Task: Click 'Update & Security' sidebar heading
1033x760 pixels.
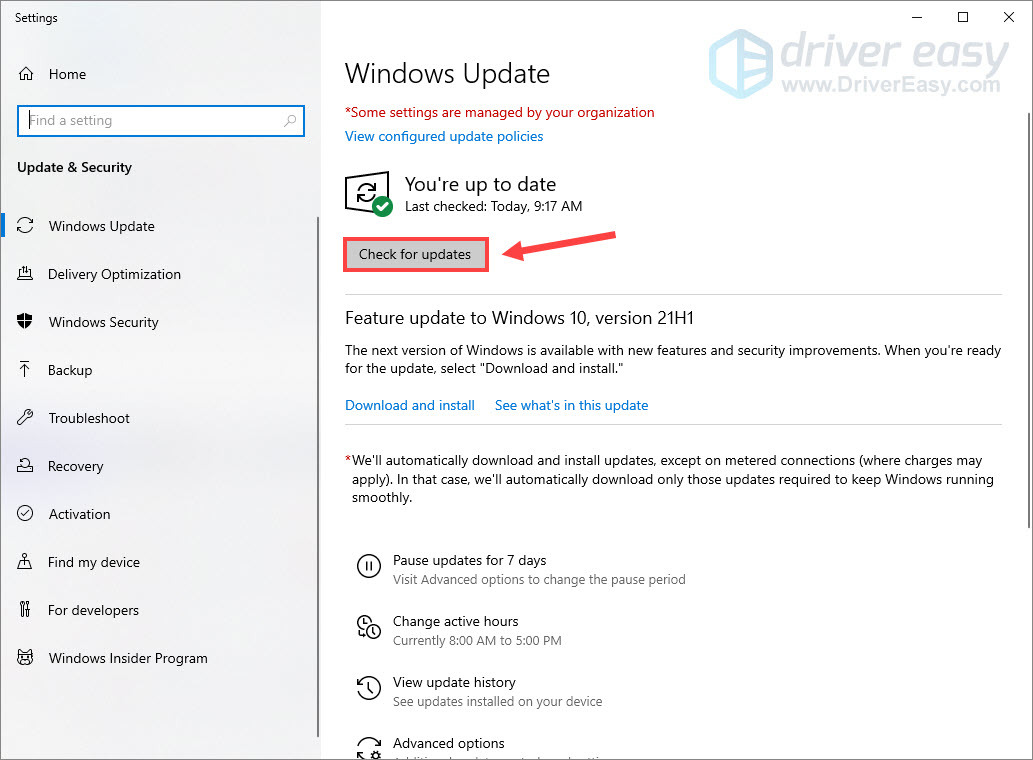Action: 74,167
